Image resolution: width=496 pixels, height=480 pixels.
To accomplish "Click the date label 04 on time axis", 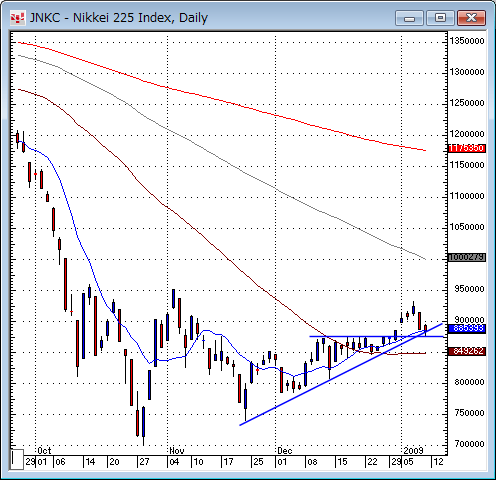I will tap(174, 462).
